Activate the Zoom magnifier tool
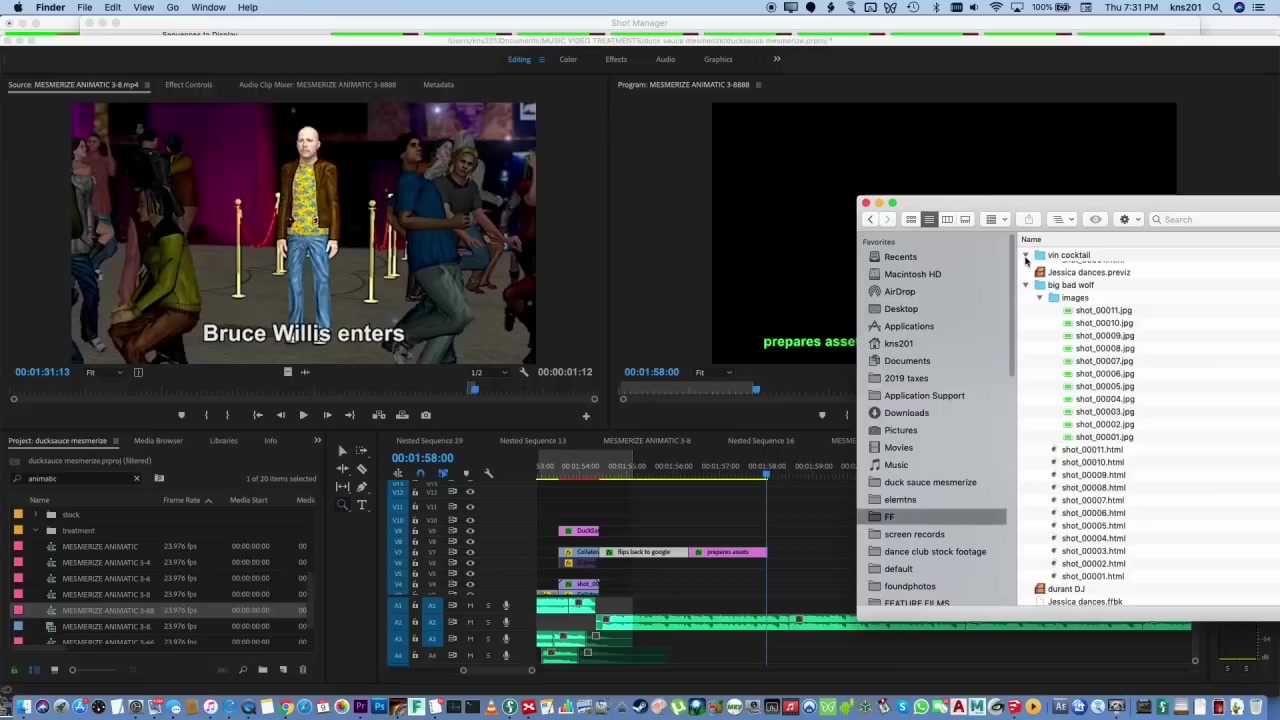The width and height of the screenshot is (1280, 720). coord(342,505)
